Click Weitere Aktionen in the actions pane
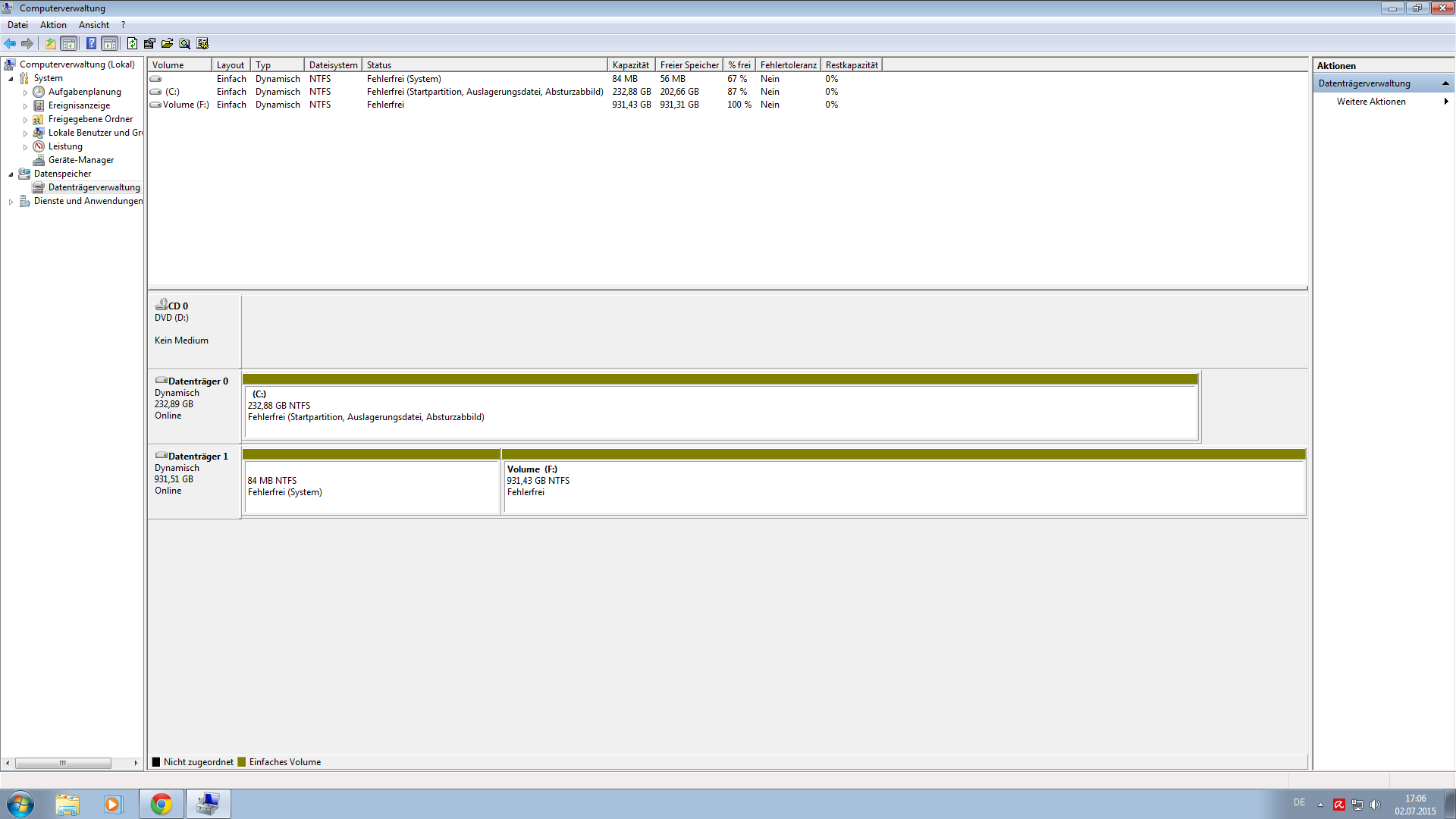The image size is (1456, 819). [x=1370, y=102]
